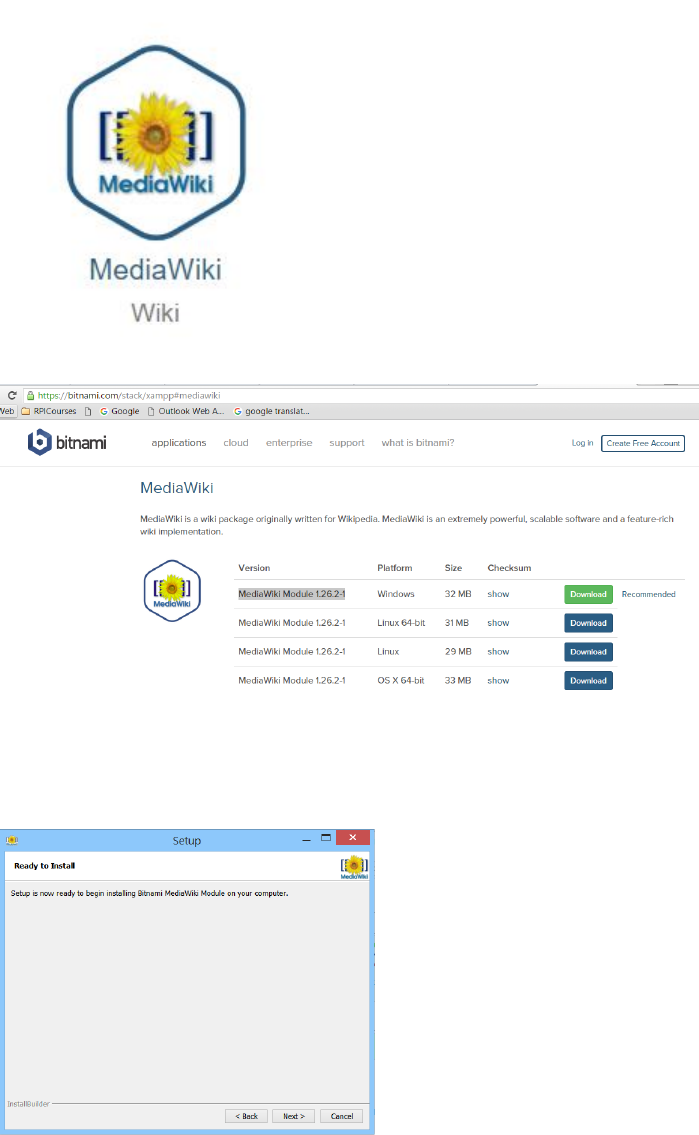Click the large MediaWiki sunflower hexagon logo
Image resolution: width=699 pixels, height=1135 pixels.
[x=156, y=143]
